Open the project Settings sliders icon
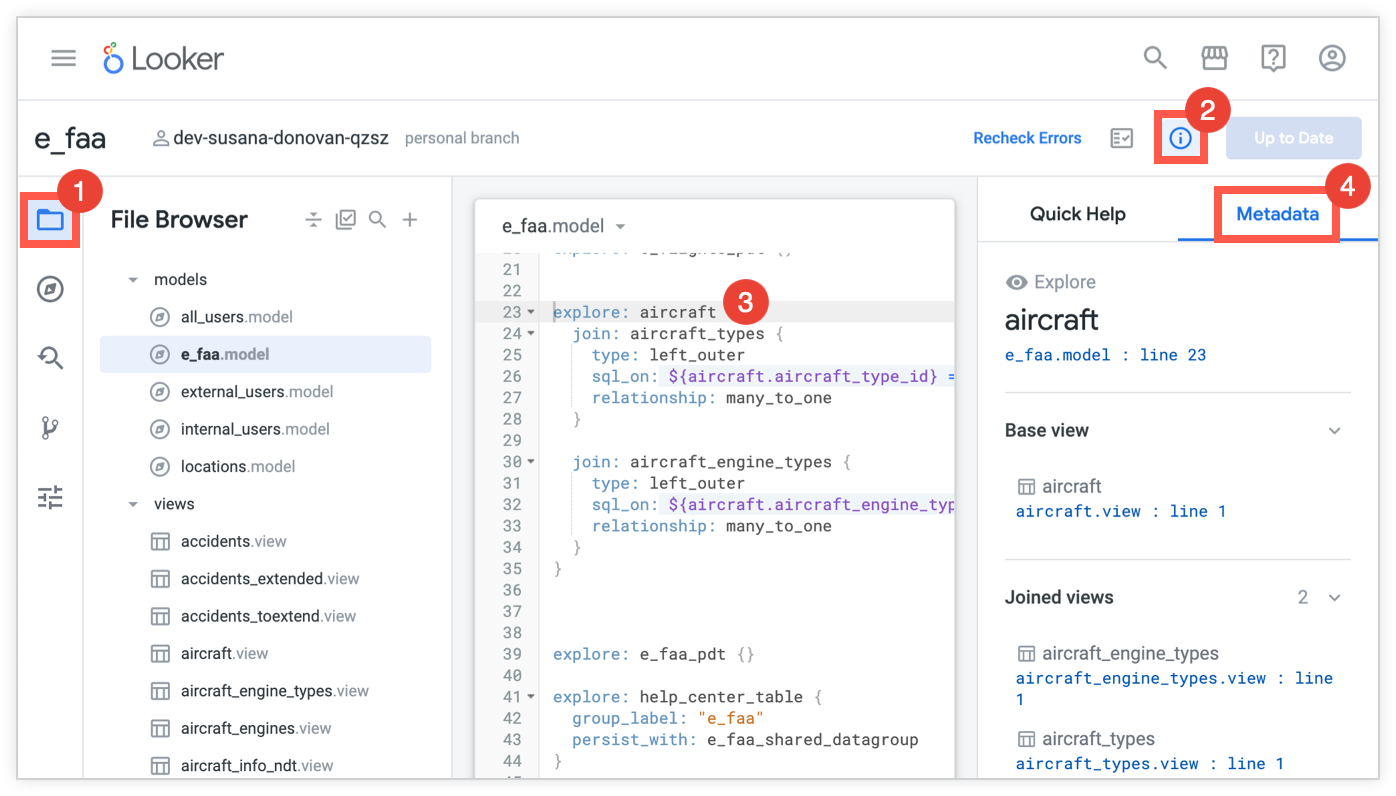The width and height of the screenshot is (1396, 796). 50,497
